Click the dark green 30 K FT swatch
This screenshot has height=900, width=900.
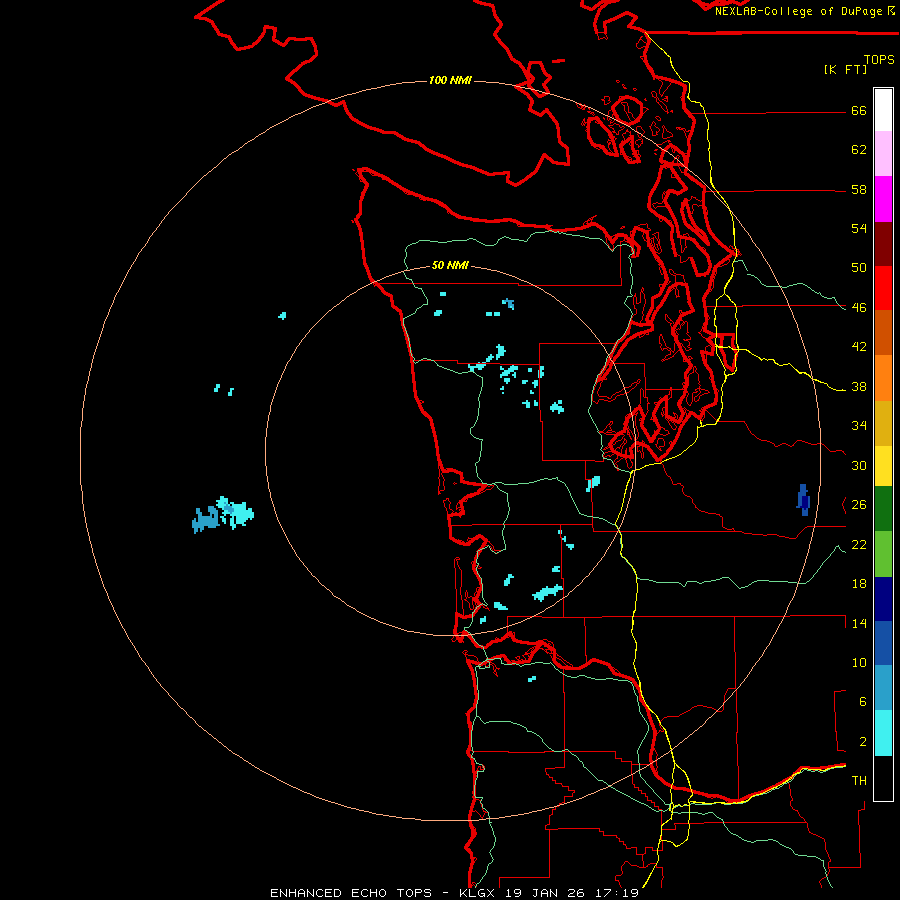[883, 509]
